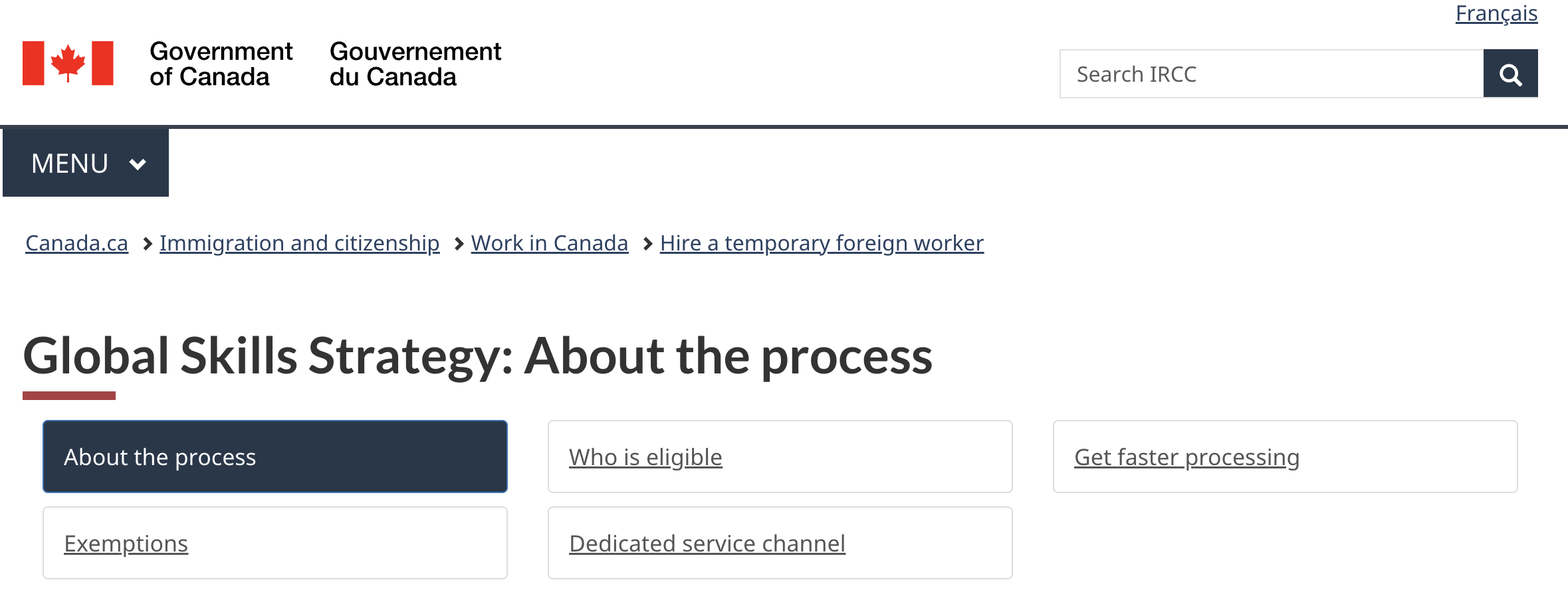1568x604 pixels.
Task: Focus the Search IRCC input field
Action: (x=1272, y=74)
